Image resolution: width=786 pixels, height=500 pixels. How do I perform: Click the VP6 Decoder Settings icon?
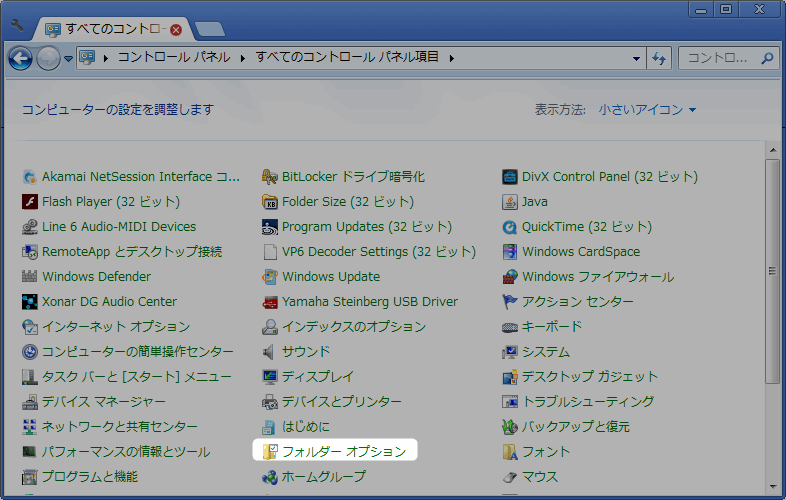coord(270,252)
